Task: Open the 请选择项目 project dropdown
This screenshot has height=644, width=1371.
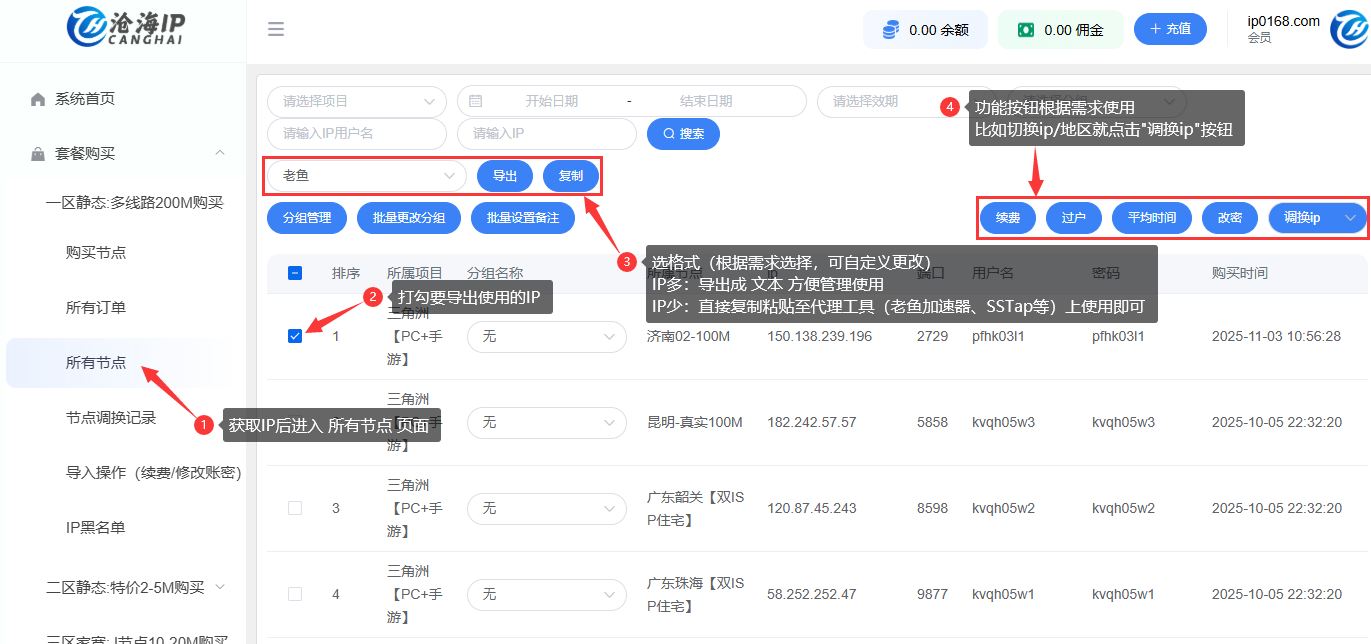Action: click(x=356, y=101)
